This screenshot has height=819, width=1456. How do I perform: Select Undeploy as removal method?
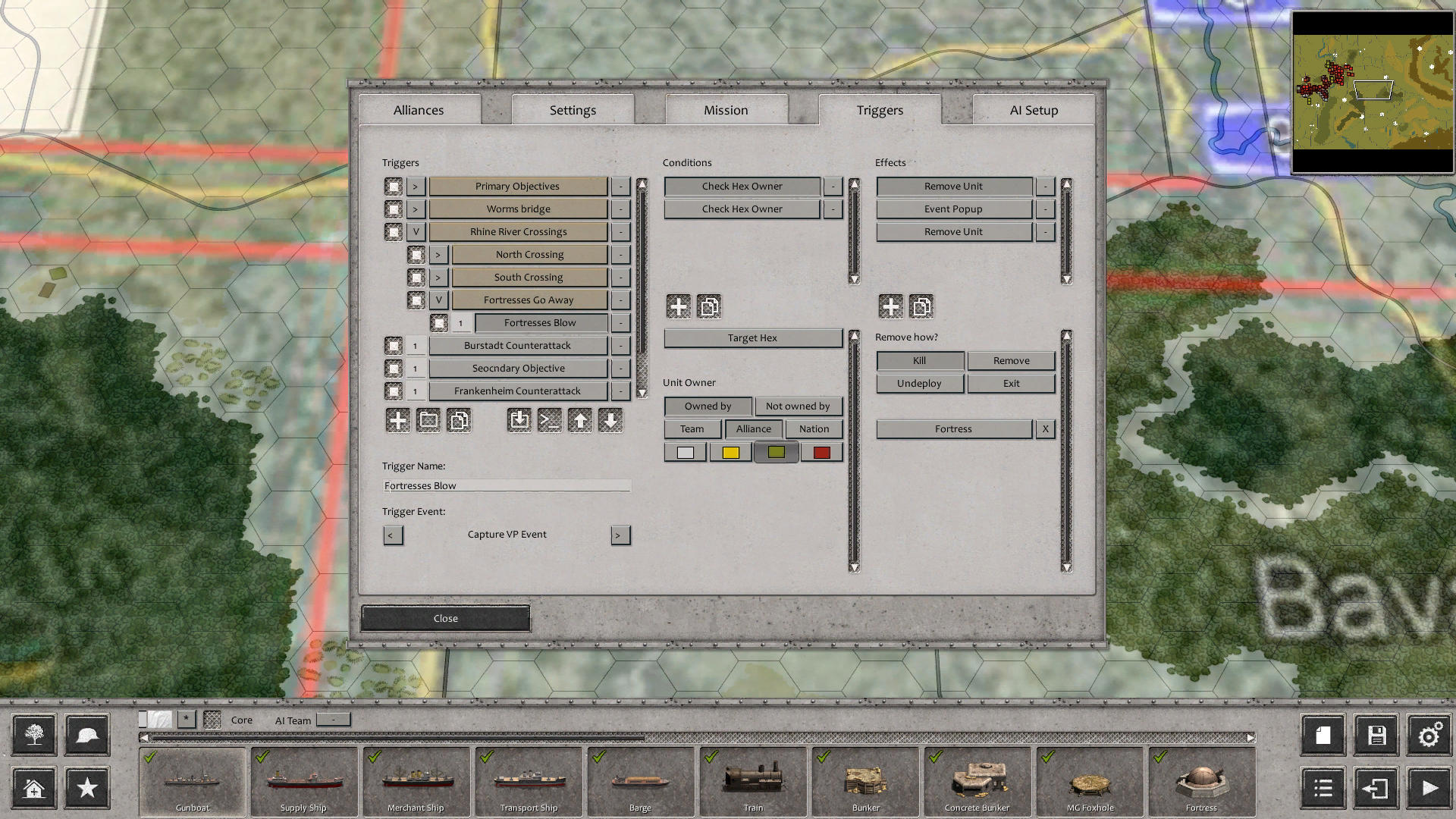click(919, 383)
